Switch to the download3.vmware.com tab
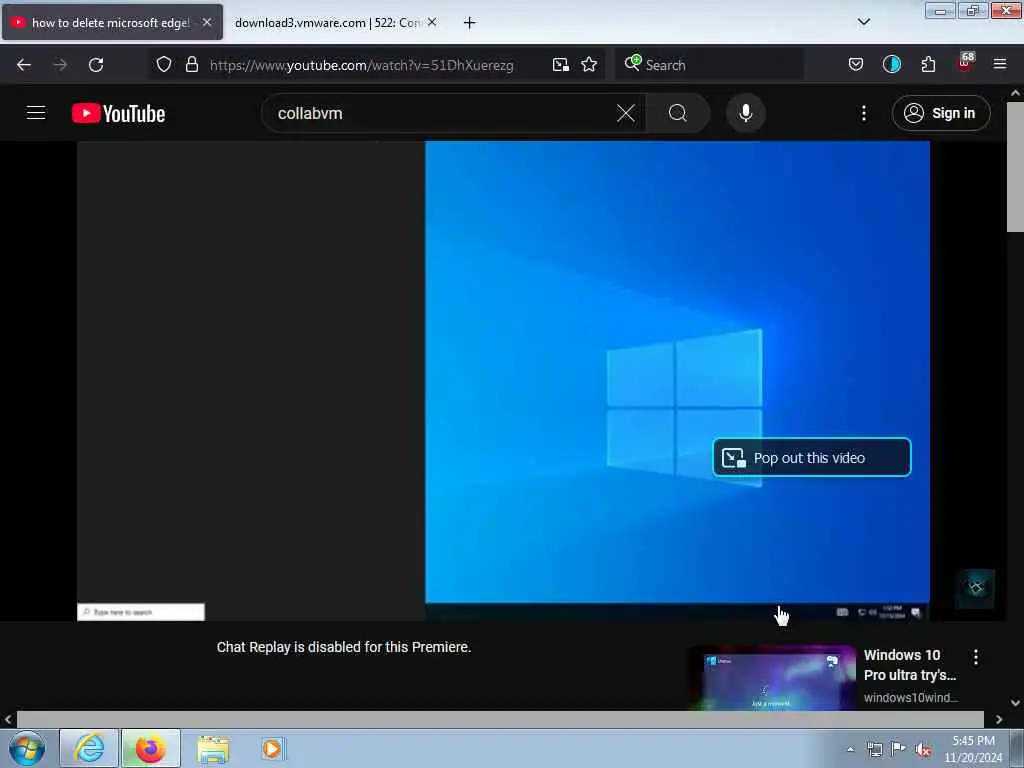 [327, 23]
